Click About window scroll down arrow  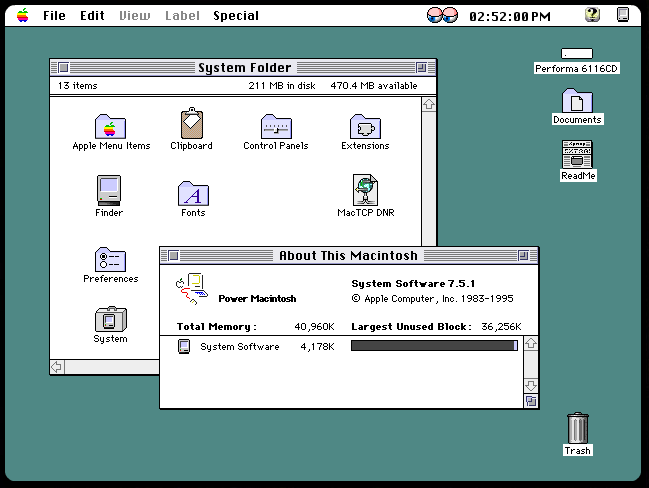coord(531,386)
